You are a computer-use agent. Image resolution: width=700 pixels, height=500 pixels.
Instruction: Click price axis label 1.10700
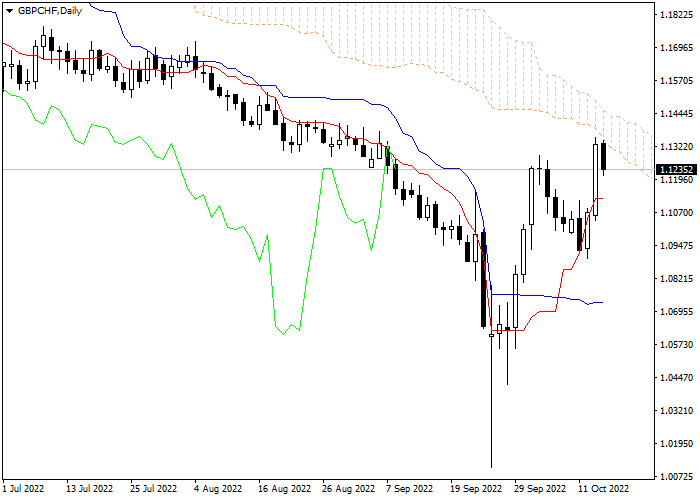pos(676,213)
